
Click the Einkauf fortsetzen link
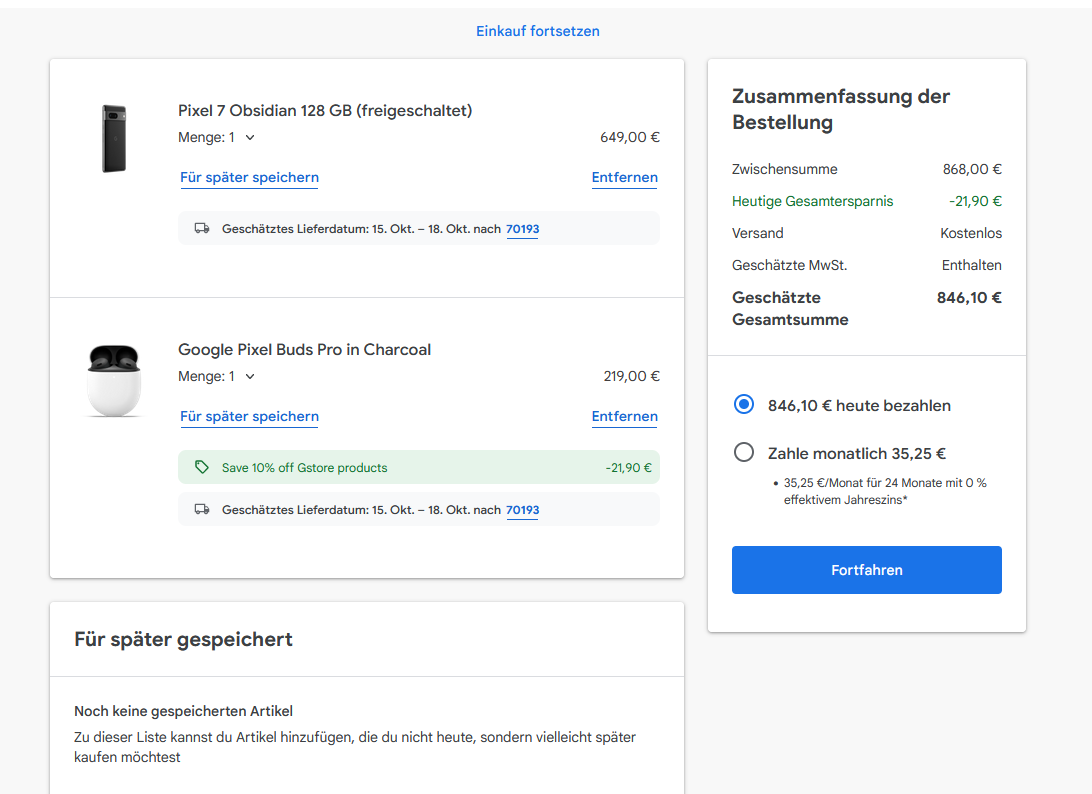[x=538, y=31]
